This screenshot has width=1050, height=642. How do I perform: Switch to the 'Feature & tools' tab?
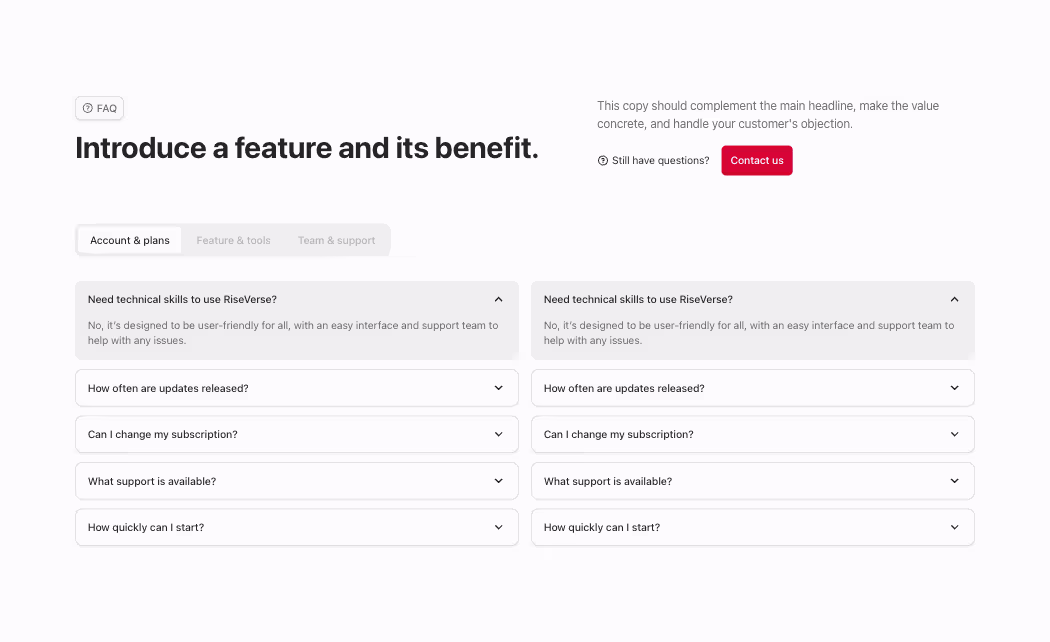tap(233, 240)
